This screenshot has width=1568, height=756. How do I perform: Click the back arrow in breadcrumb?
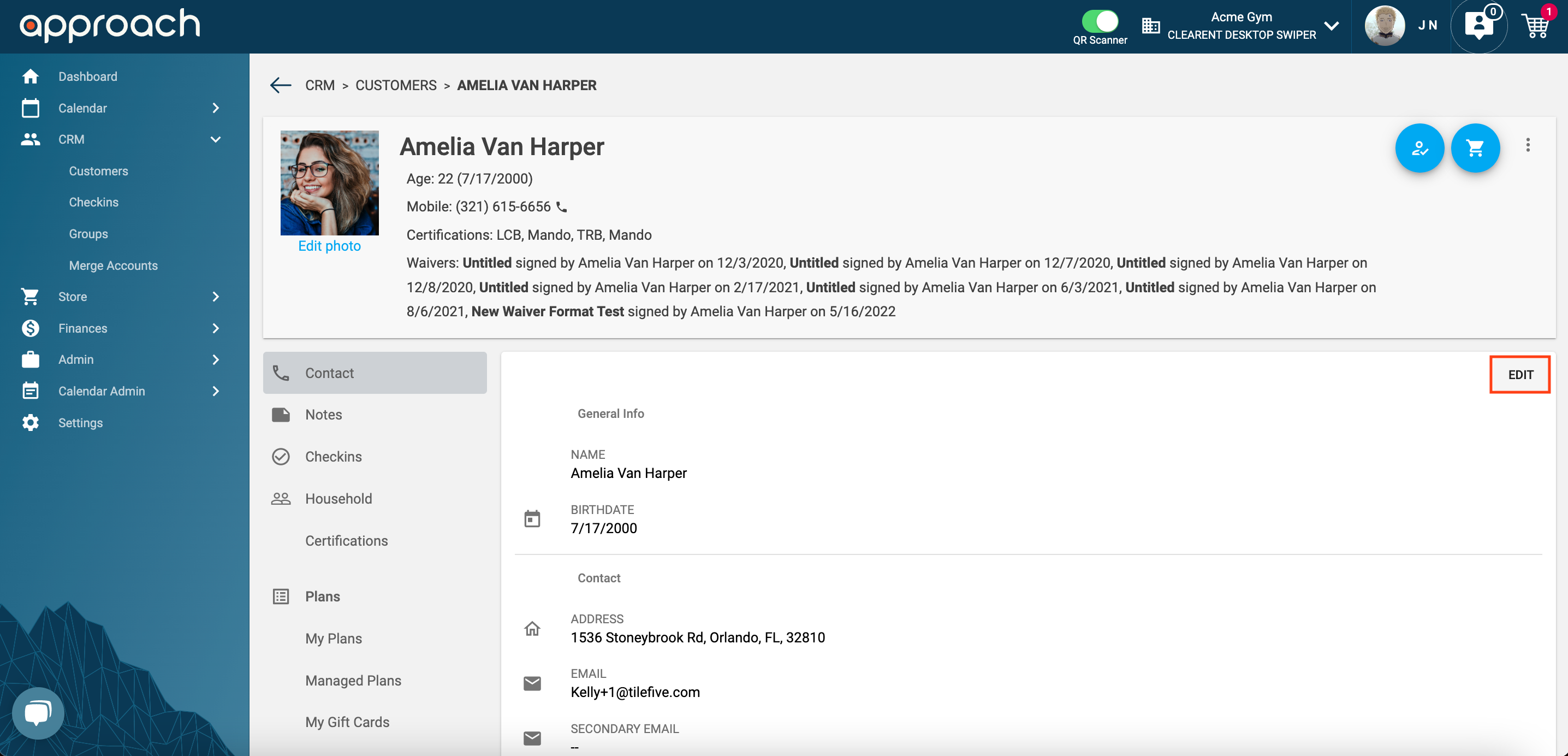pyautogui.click(x=281, y=85)
